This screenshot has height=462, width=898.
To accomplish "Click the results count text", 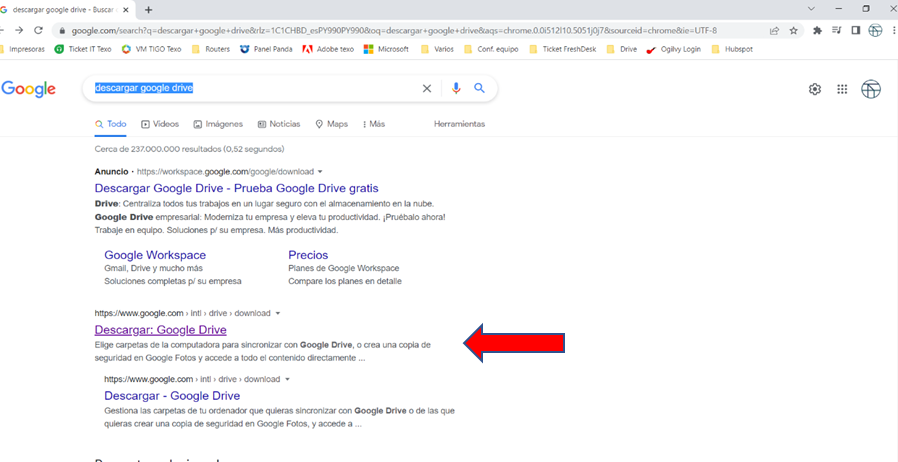I will pos(190,149).
